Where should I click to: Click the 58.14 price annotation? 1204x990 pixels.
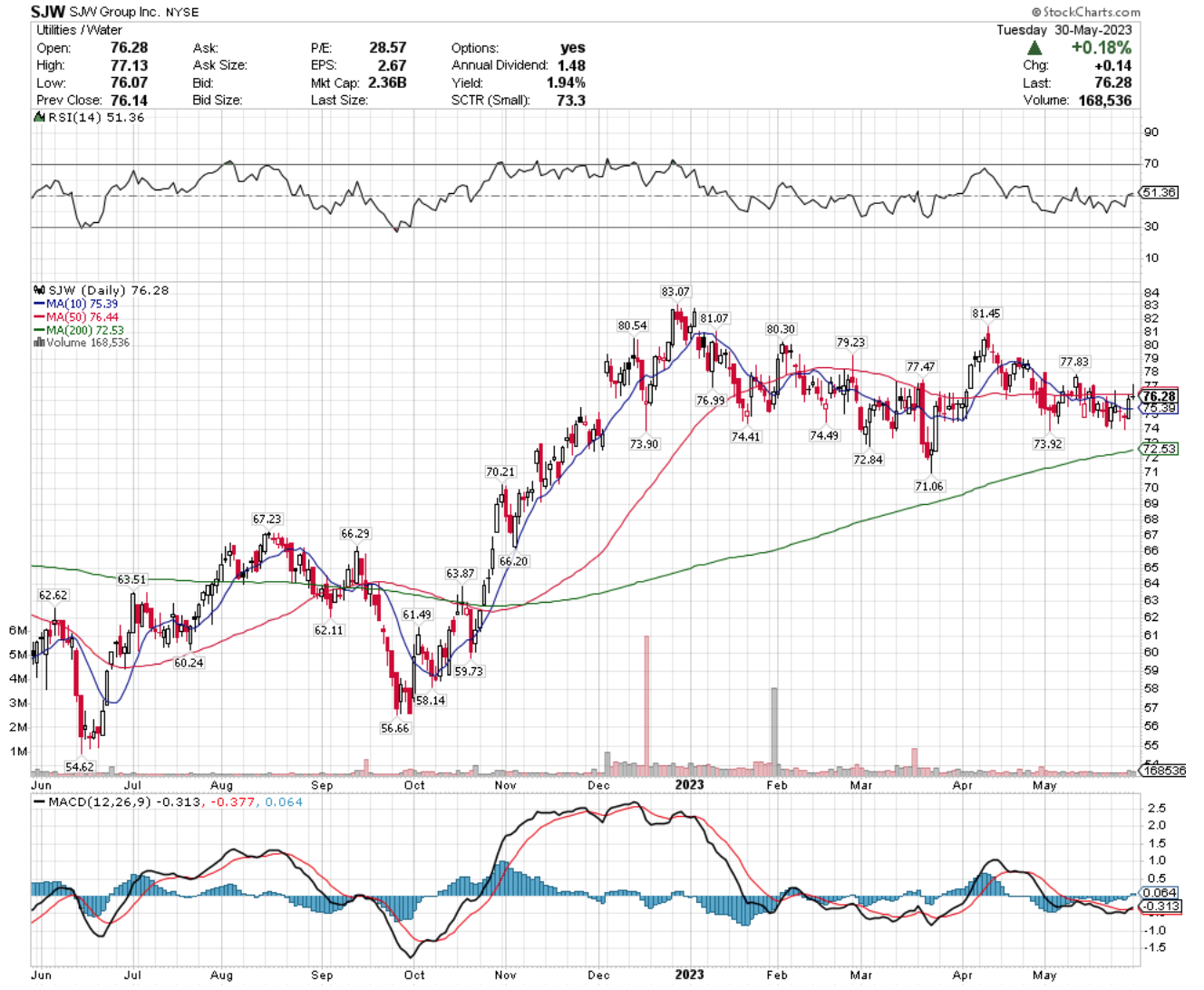coord(431,701)
